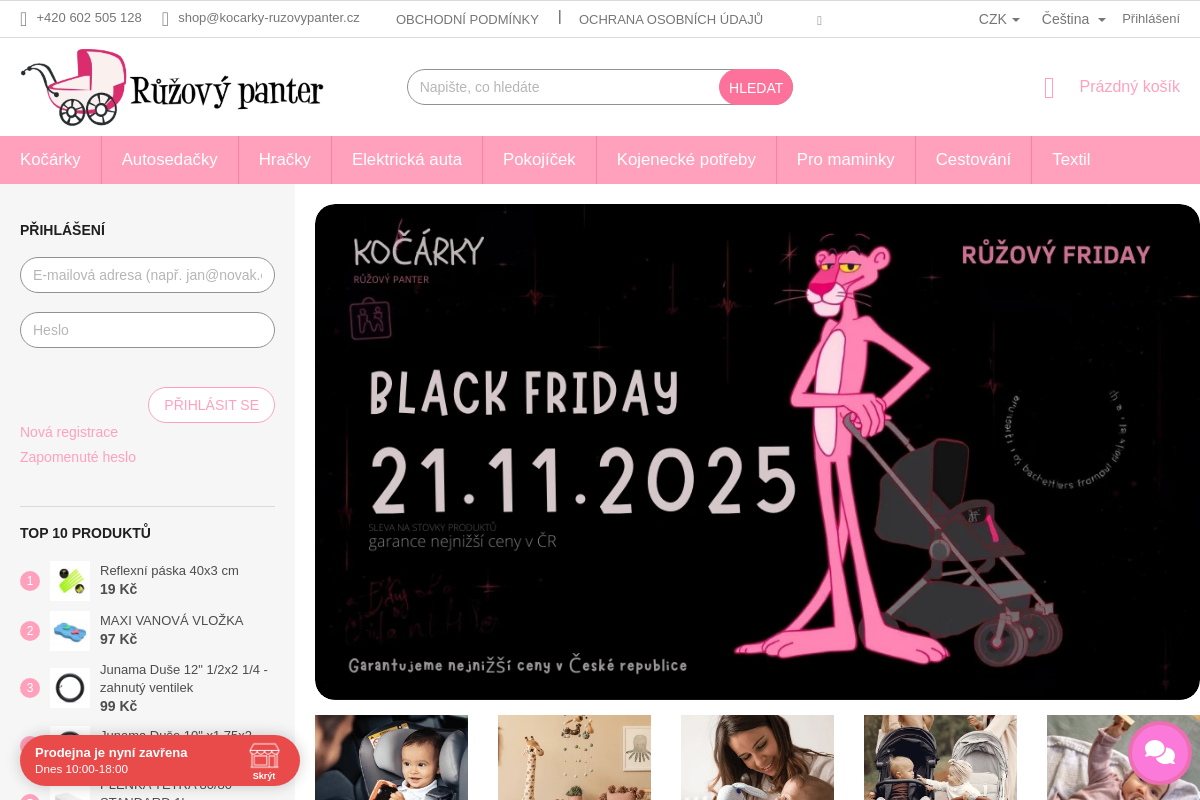Open the Kočárky category menu
Screen dimensions: 1200x800
[x=50, y=160]
